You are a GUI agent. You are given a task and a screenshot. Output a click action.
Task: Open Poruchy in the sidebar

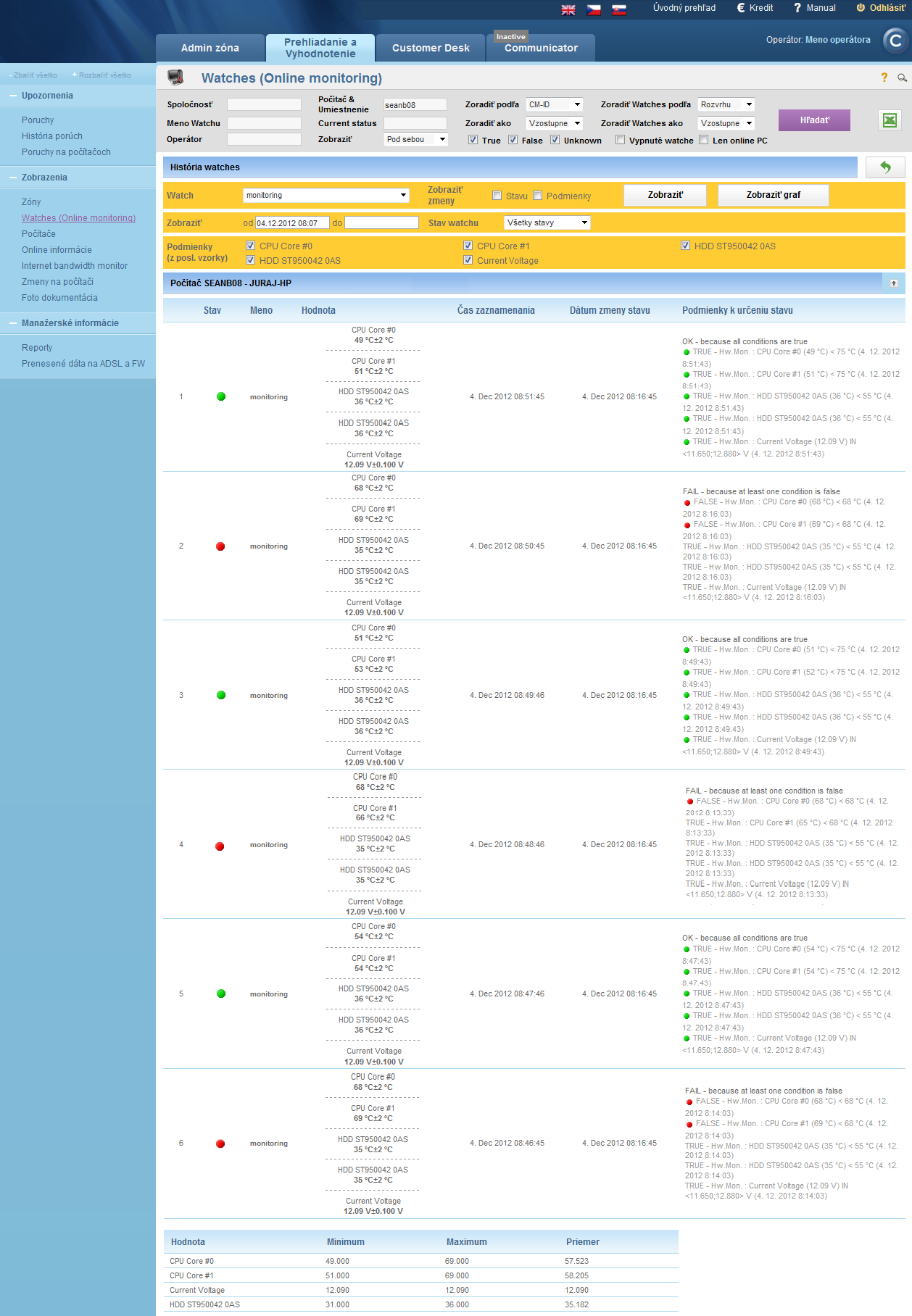click(x=38, y=120)
